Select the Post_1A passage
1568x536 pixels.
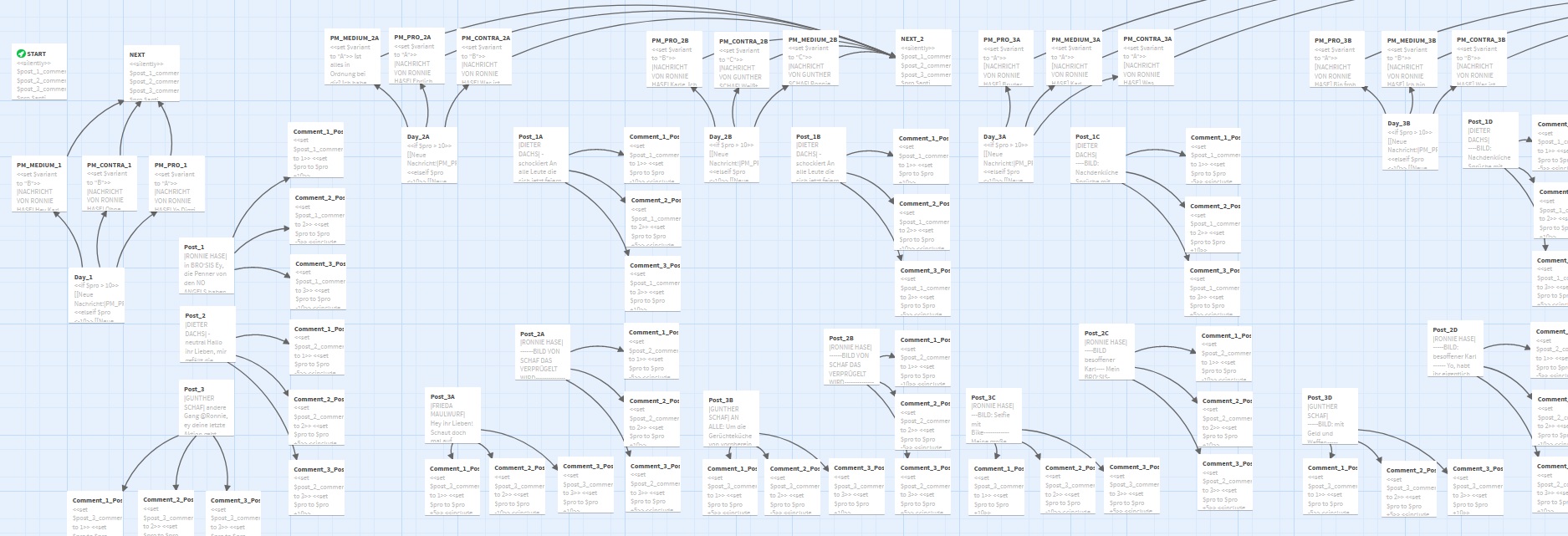(x=541, y=155)
